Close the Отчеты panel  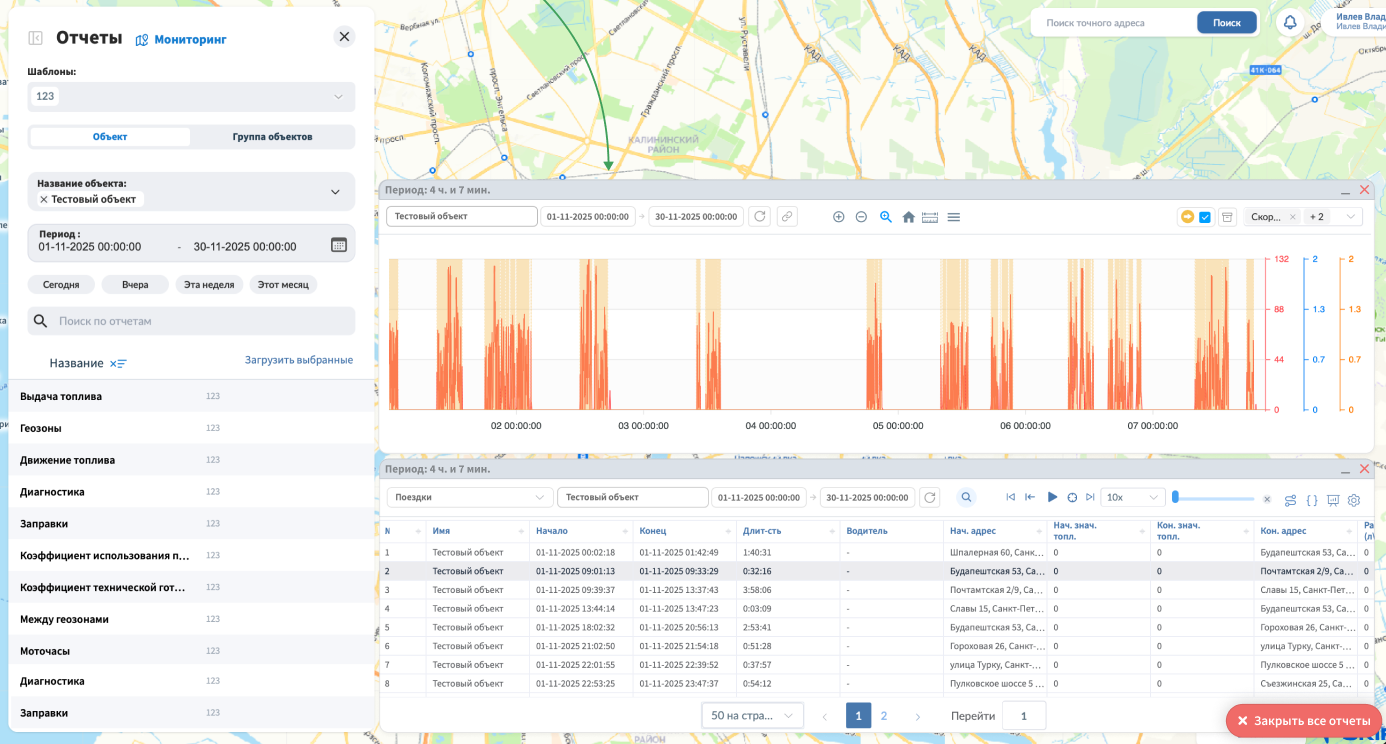344,37
